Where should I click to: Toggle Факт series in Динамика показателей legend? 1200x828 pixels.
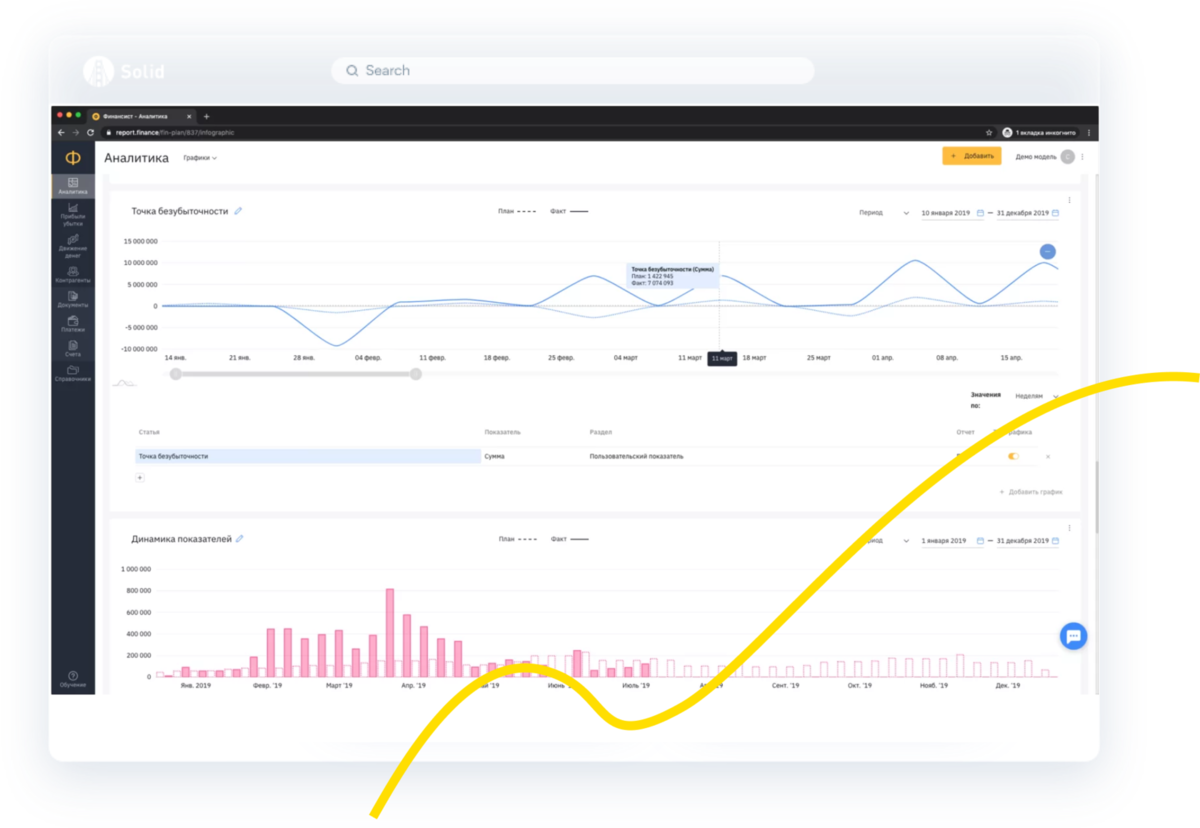(569, 539)
